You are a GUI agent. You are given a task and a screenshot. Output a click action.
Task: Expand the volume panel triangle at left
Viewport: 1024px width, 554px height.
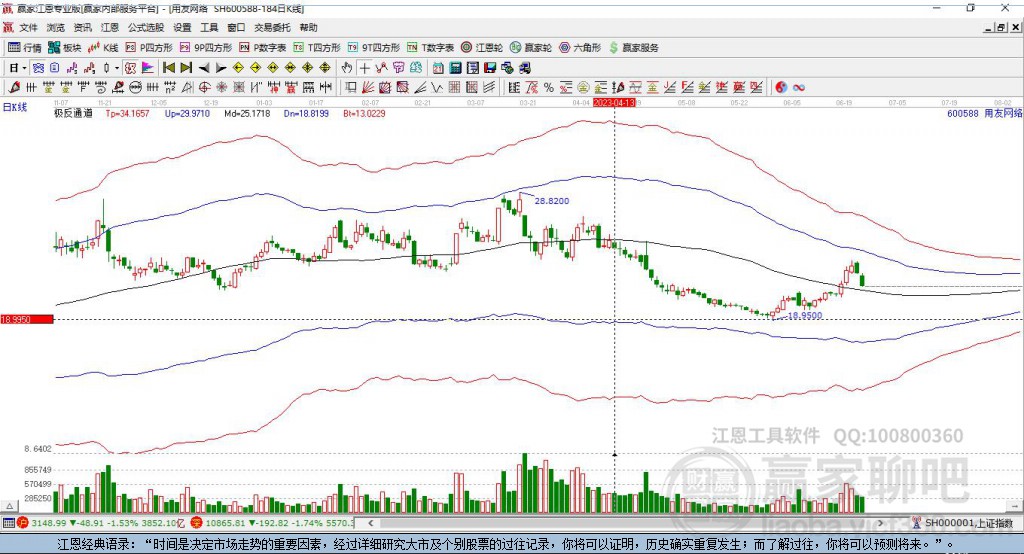(x=10, y=506)
